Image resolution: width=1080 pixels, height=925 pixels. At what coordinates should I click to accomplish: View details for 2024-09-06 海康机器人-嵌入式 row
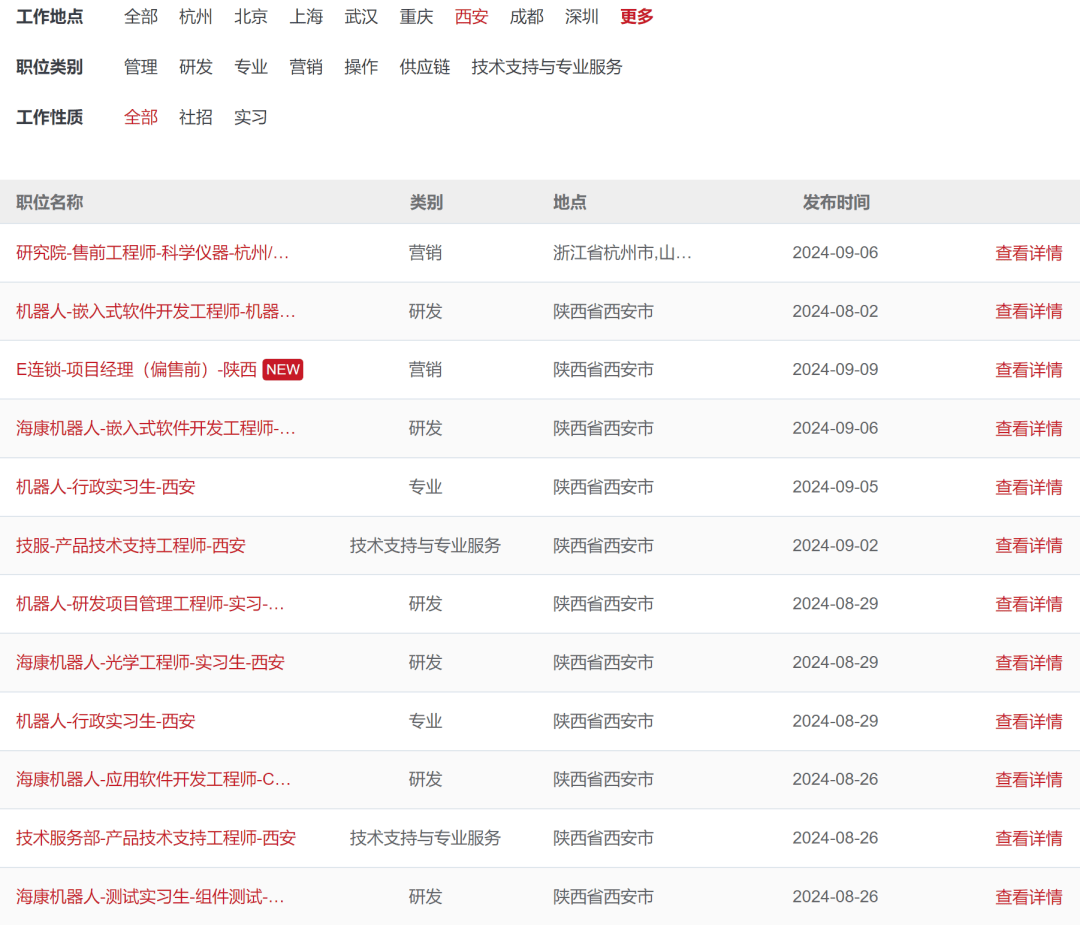pyautogui.click(x=1028, y=428)
